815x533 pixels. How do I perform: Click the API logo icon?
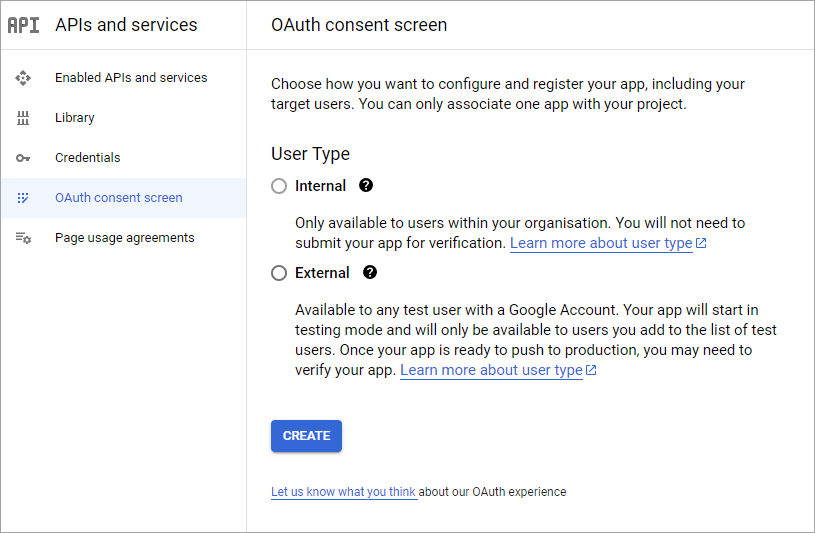click(x=23, y=25)
